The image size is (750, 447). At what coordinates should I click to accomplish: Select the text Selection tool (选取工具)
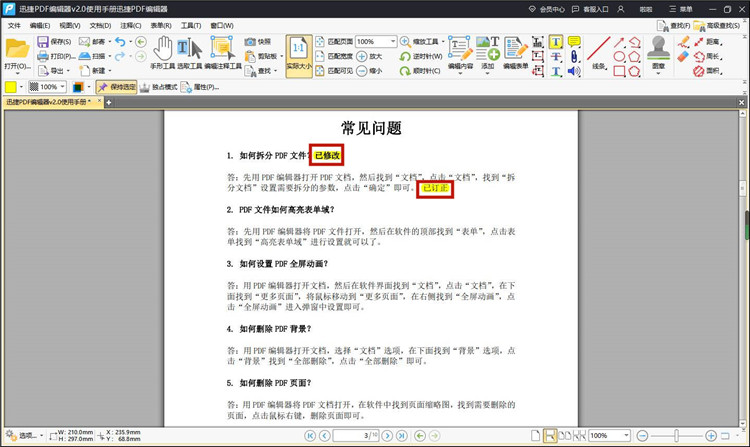[189, 53]
